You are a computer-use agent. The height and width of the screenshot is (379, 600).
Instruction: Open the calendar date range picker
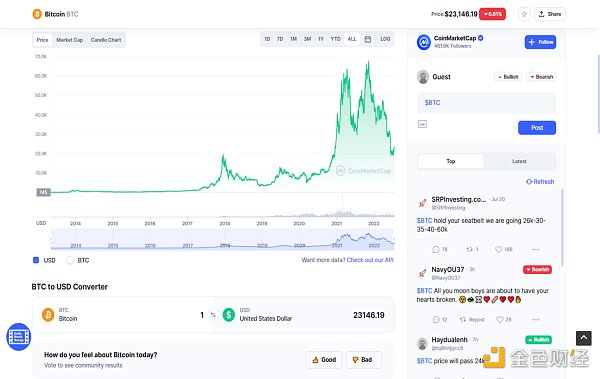point(368,39)
